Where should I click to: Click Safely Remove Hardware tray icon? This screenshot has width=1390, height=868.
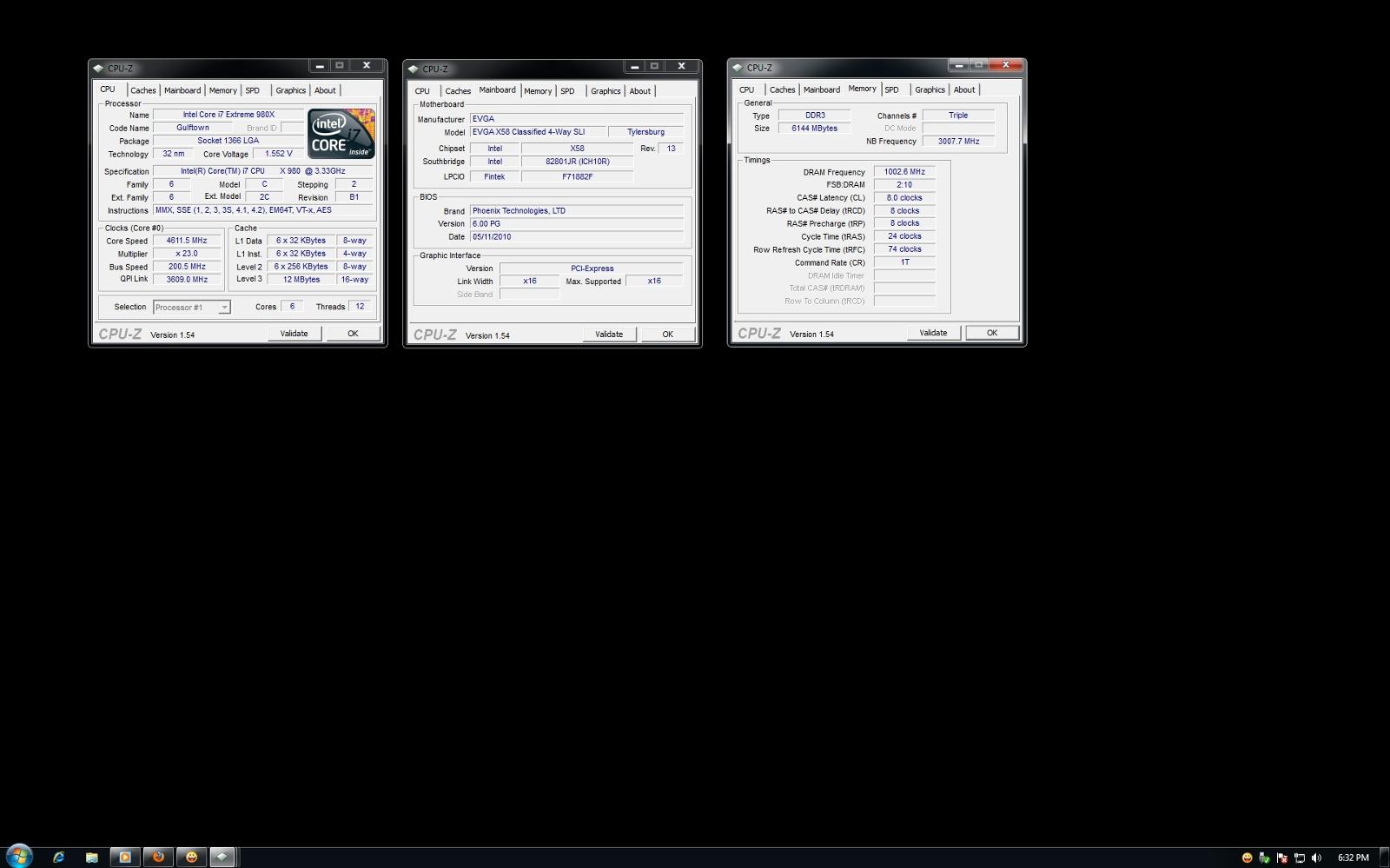(1265, 858)
